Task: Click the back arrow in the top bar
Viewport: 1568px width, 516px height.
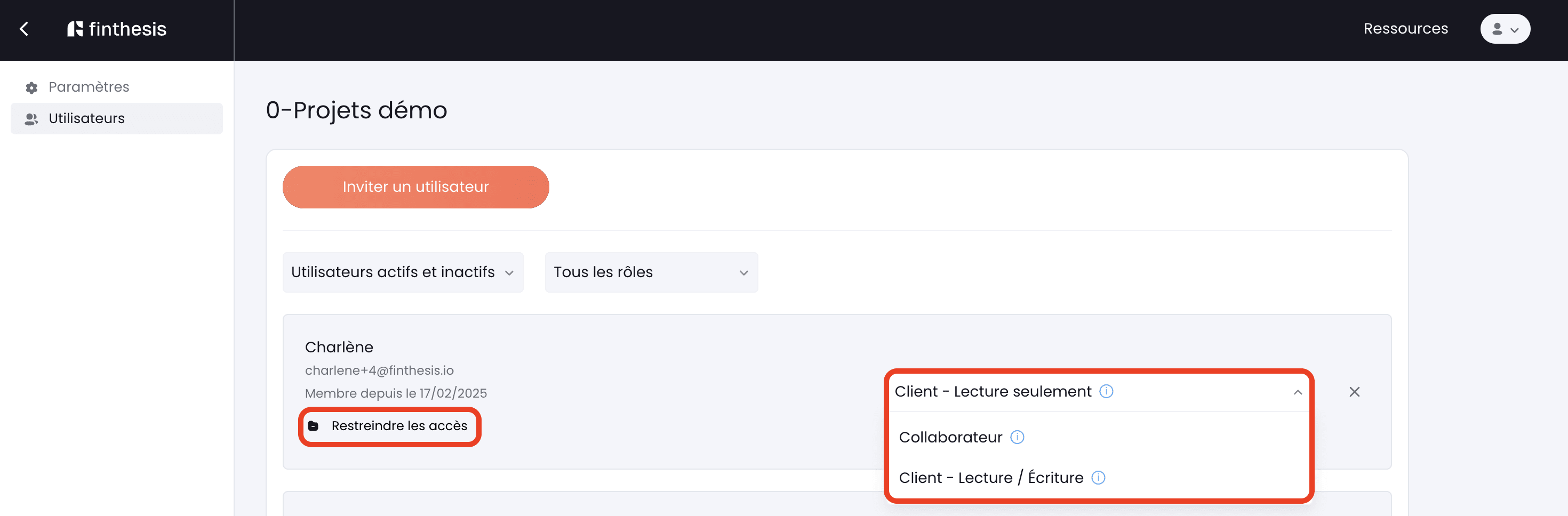Action: (25, 29)
